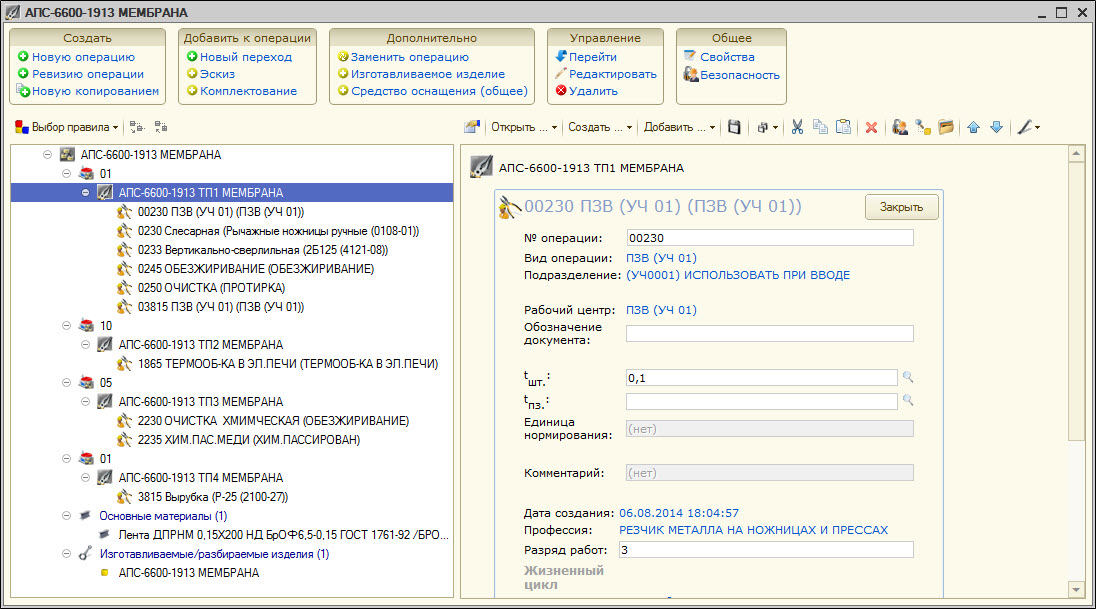Image resolution: width=1096 pixels, height=609 pixels.
Task: Click Удалить in the Управление group
Action: [x=593, y=91]
